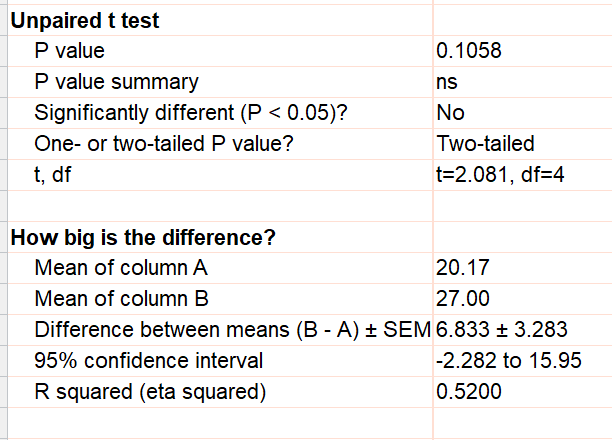Image resolution: width=612 pixels, height=440 pixels.
Task: Select the 'How big is the difference?' header
Action: [x=142, y=238]
